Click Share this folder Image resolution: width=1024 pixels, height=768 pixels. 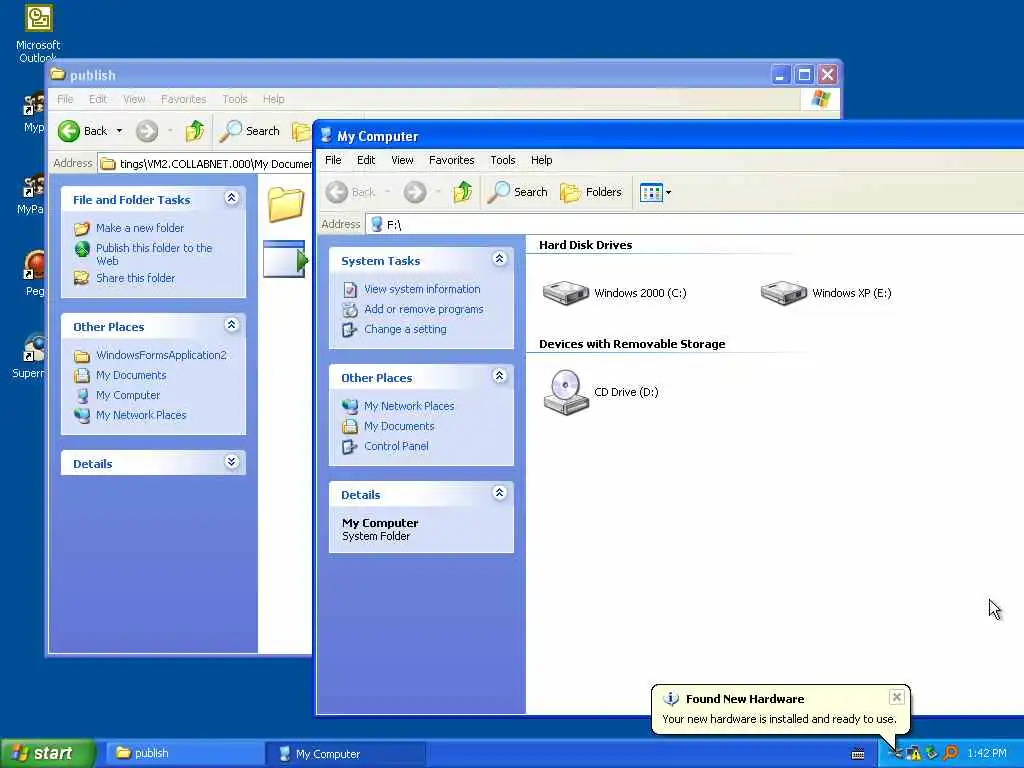pos(135,278)
